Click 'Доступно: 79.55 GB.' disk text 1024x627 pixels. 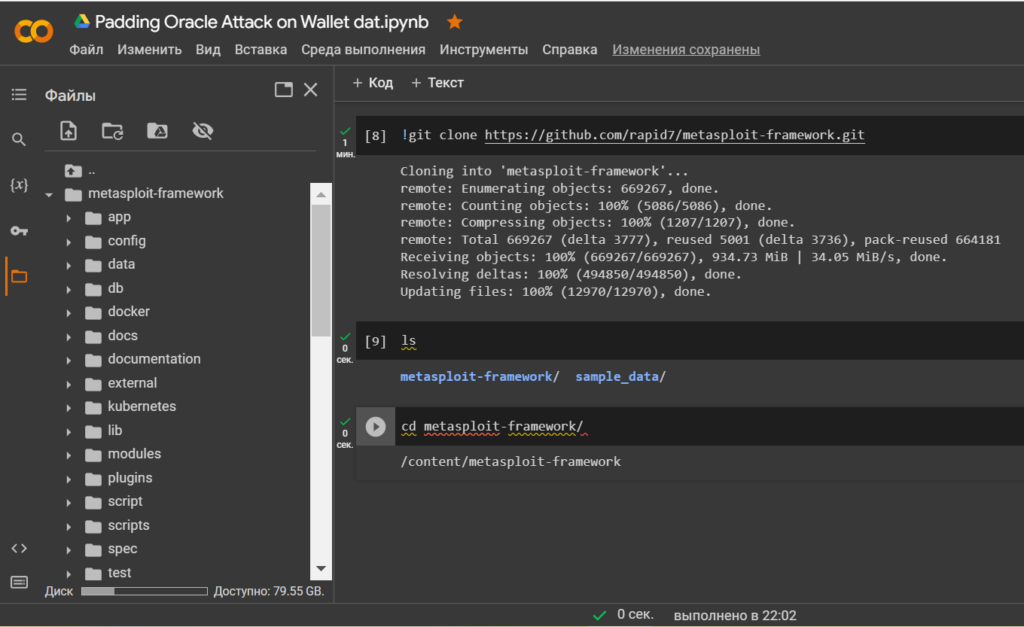269,591
